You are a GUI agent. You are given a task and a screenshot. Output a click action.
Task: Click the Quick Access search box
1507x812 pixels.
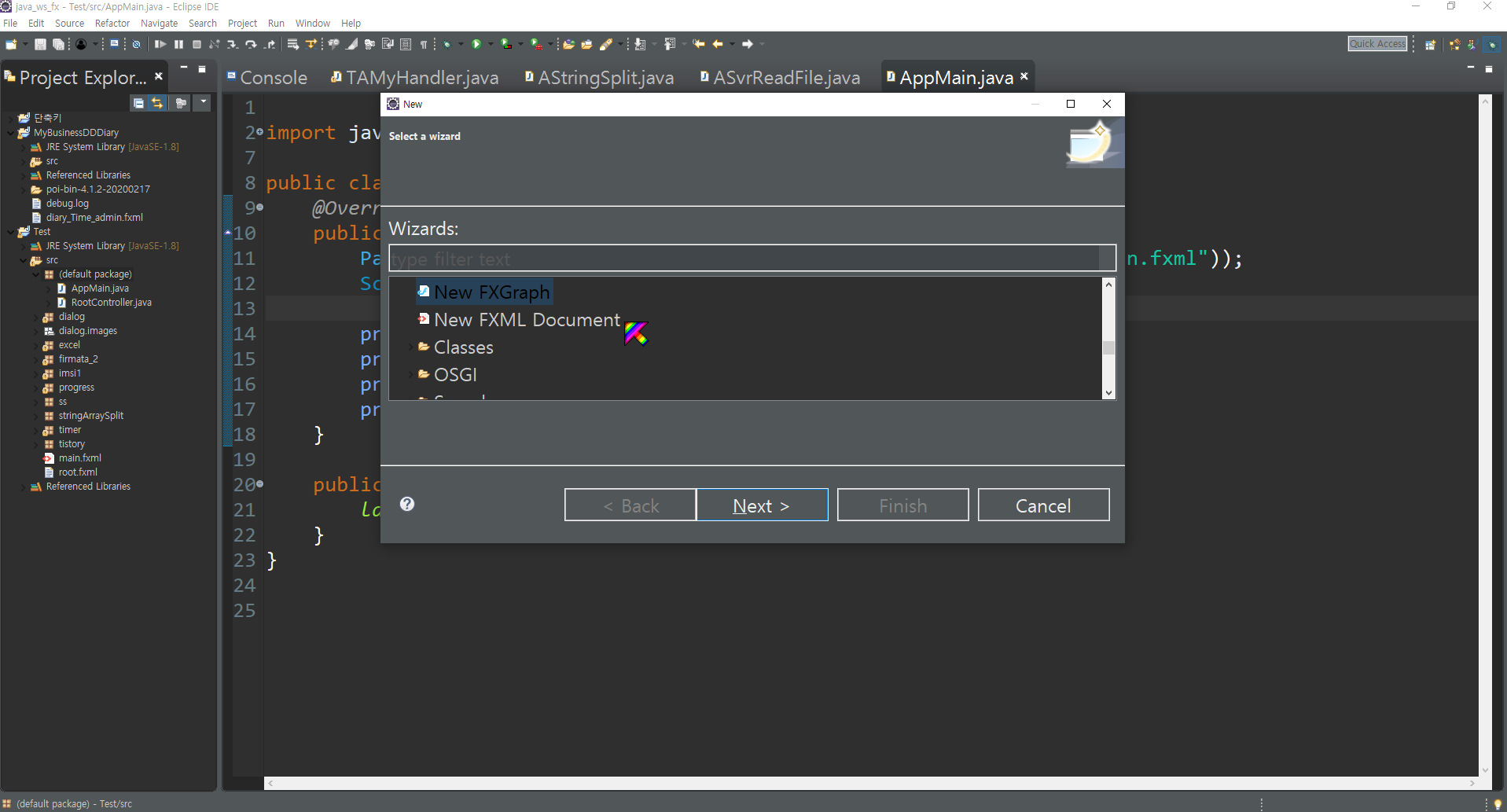[1377, 44]
